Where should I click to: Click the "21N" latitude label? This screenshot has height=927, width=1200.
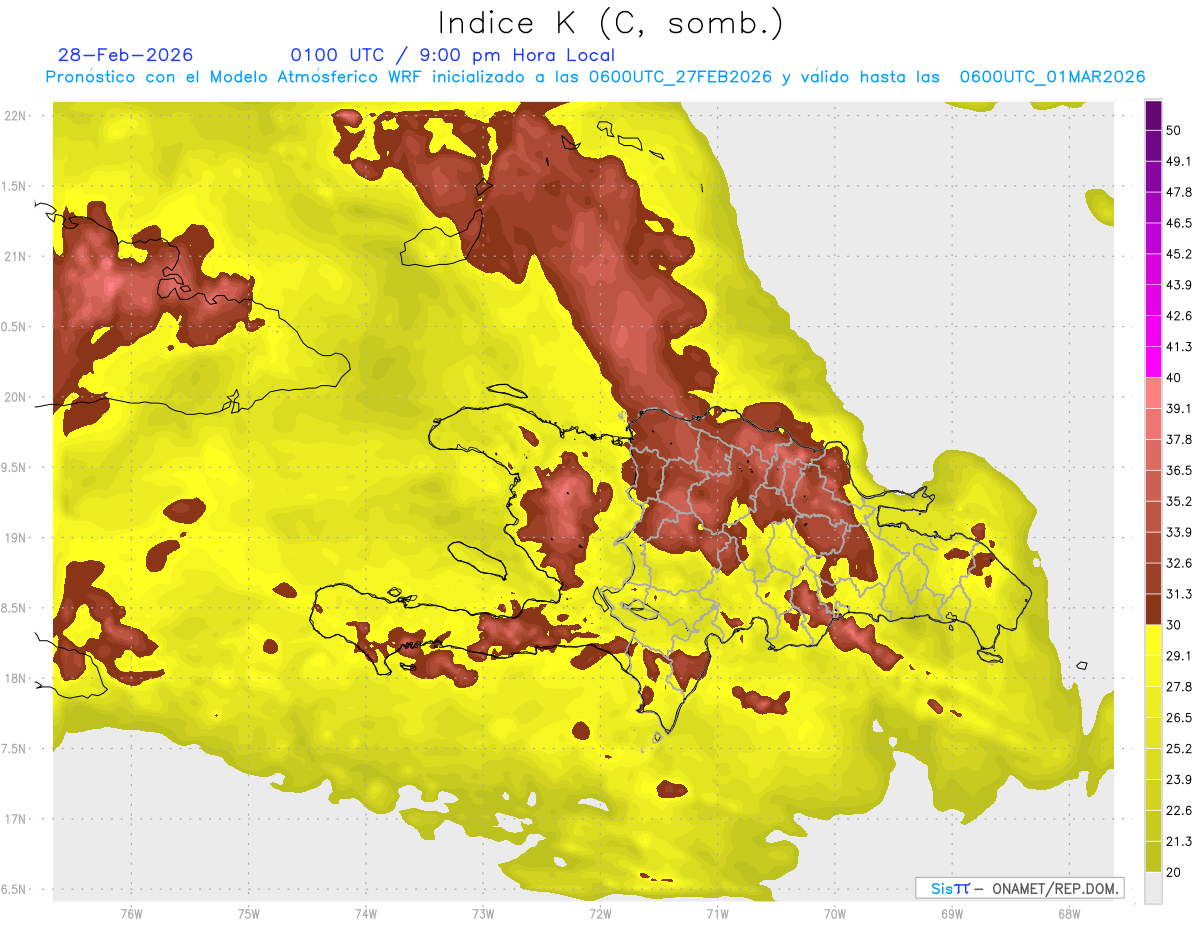pos(17,256)
